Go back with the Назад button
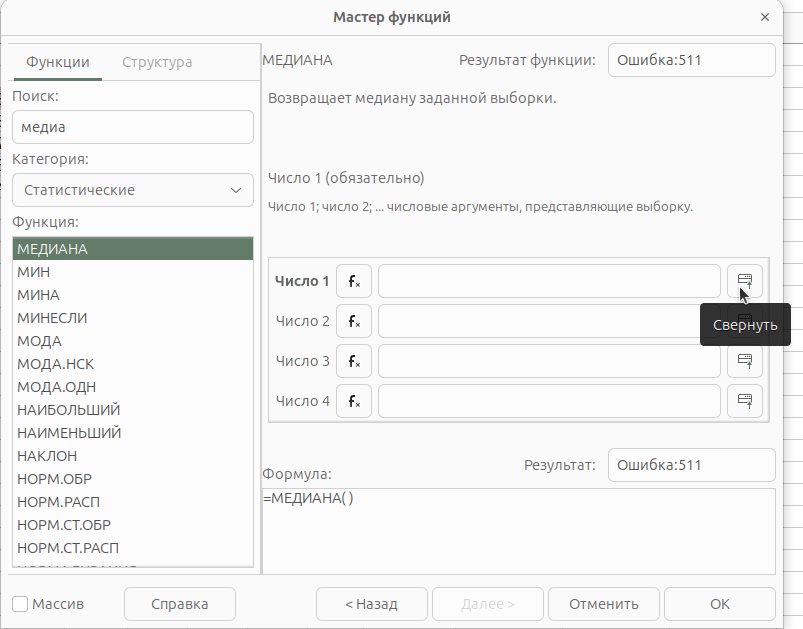The height and width of the screenshot is (629, 803). coord(371,604)
